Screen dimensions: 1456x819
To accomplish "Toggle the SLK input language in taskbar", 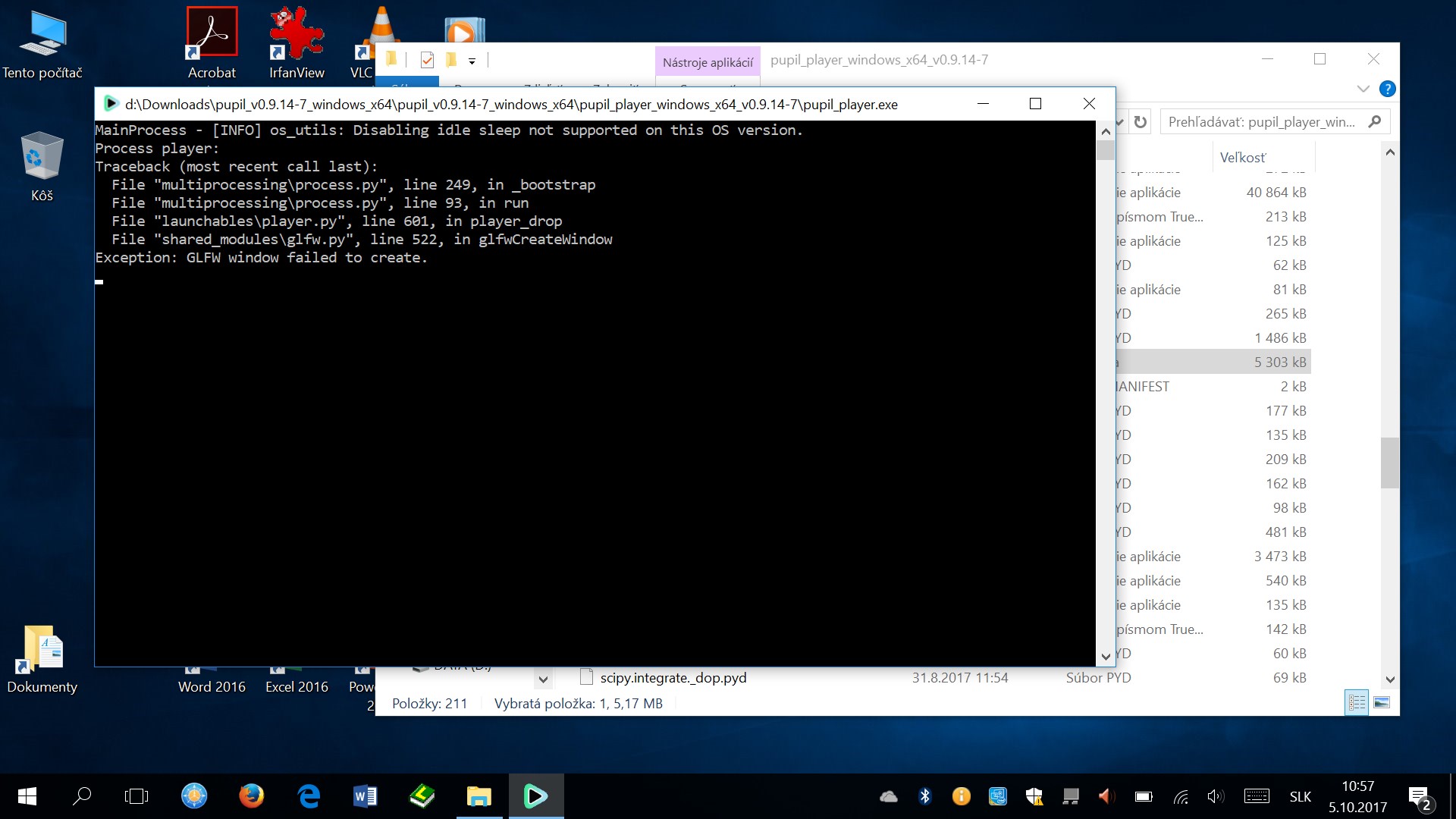I will [x=1299, y=795].
